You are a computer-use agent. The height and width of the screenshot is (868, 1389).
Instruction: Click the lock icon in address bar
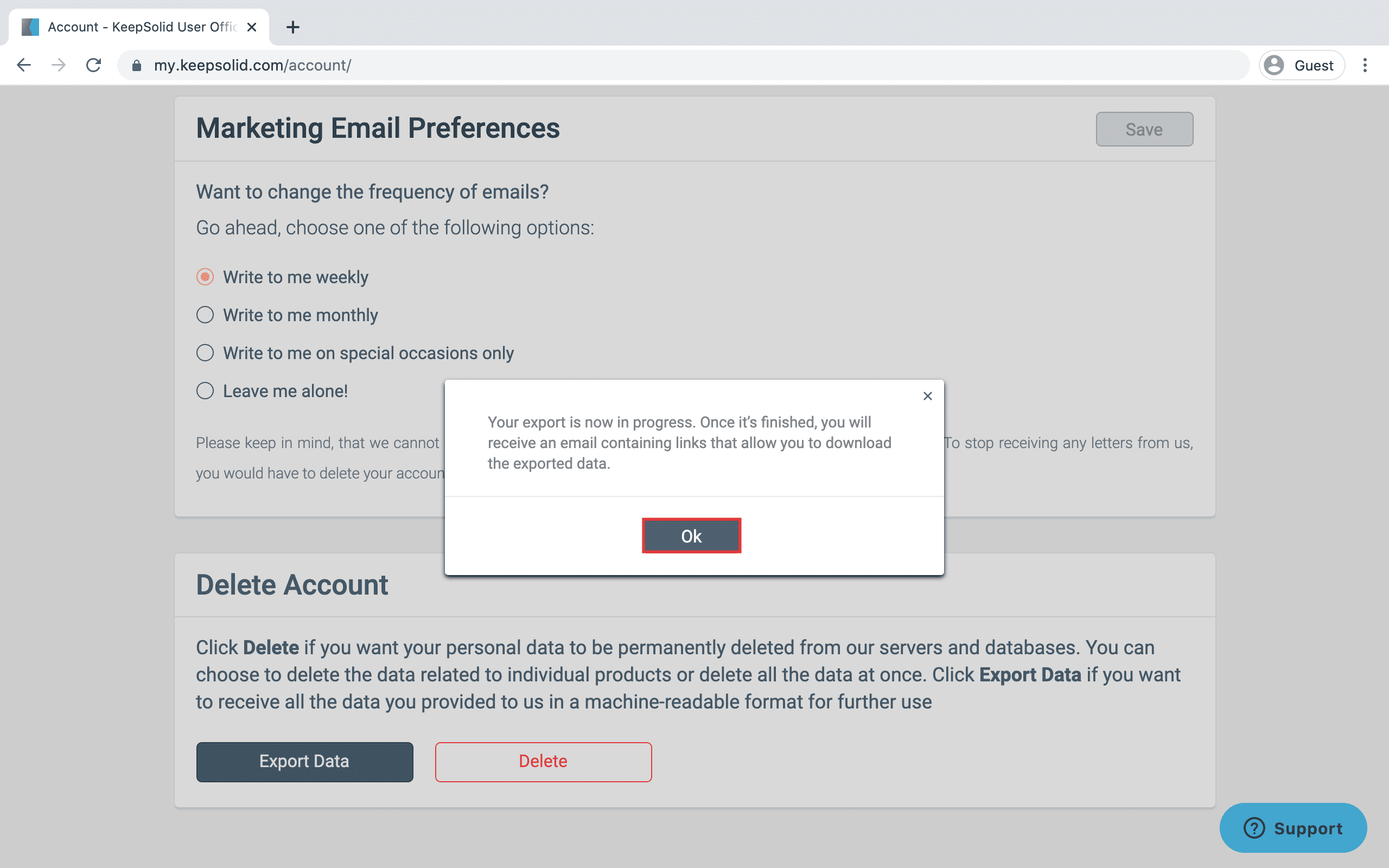pyautogui.click(x=137, y=66)
